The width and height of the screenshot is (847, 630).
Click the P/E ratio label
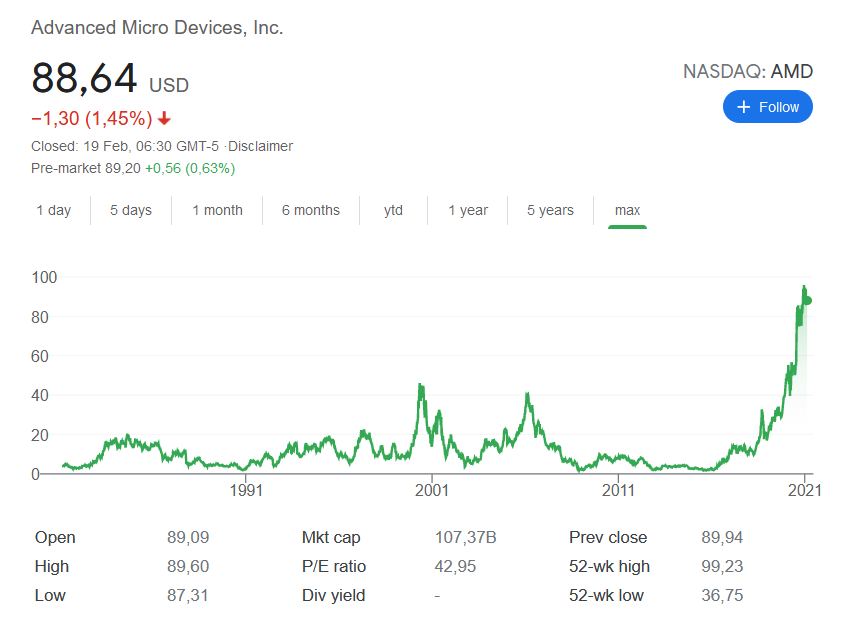tap(334, 566)
